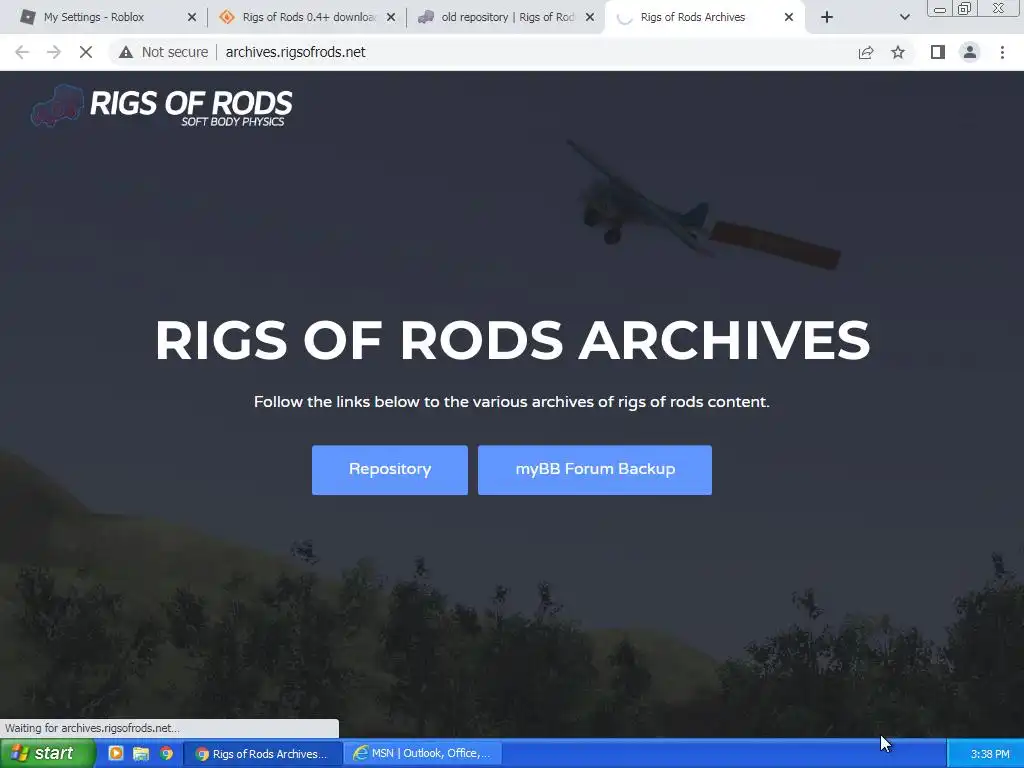Close the Rigs of Rods Archives tab
The height and width of the screenshot is (768, 1024).
pos(788,18)
